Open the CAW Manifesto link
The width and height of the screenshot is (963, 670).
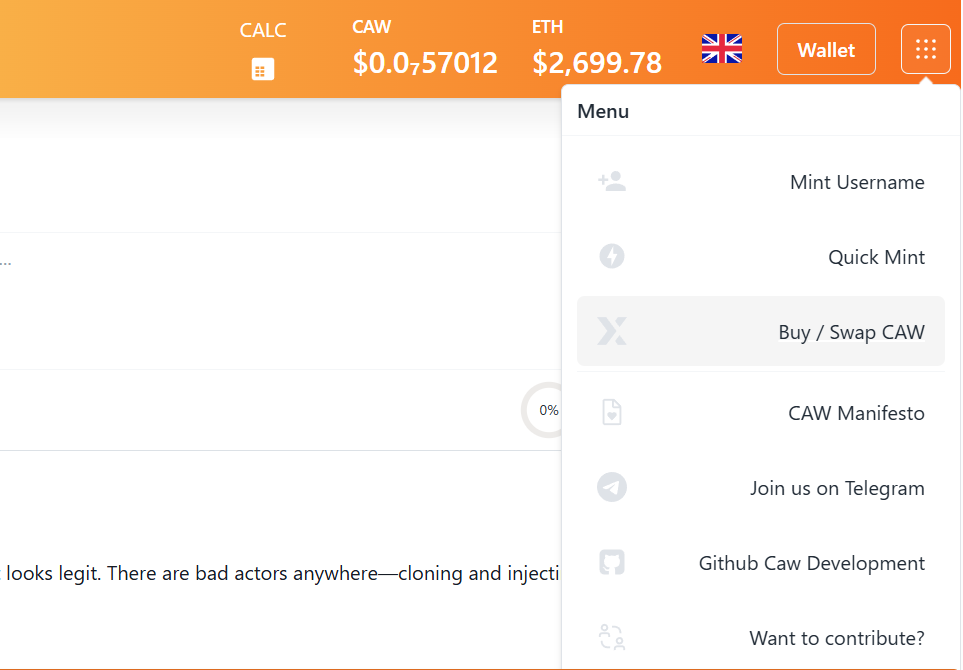tap(760, 413)
